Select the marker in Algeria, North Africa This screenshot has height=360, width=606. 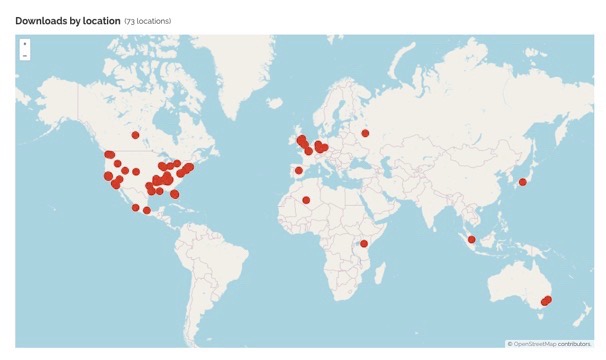[306, 200]
